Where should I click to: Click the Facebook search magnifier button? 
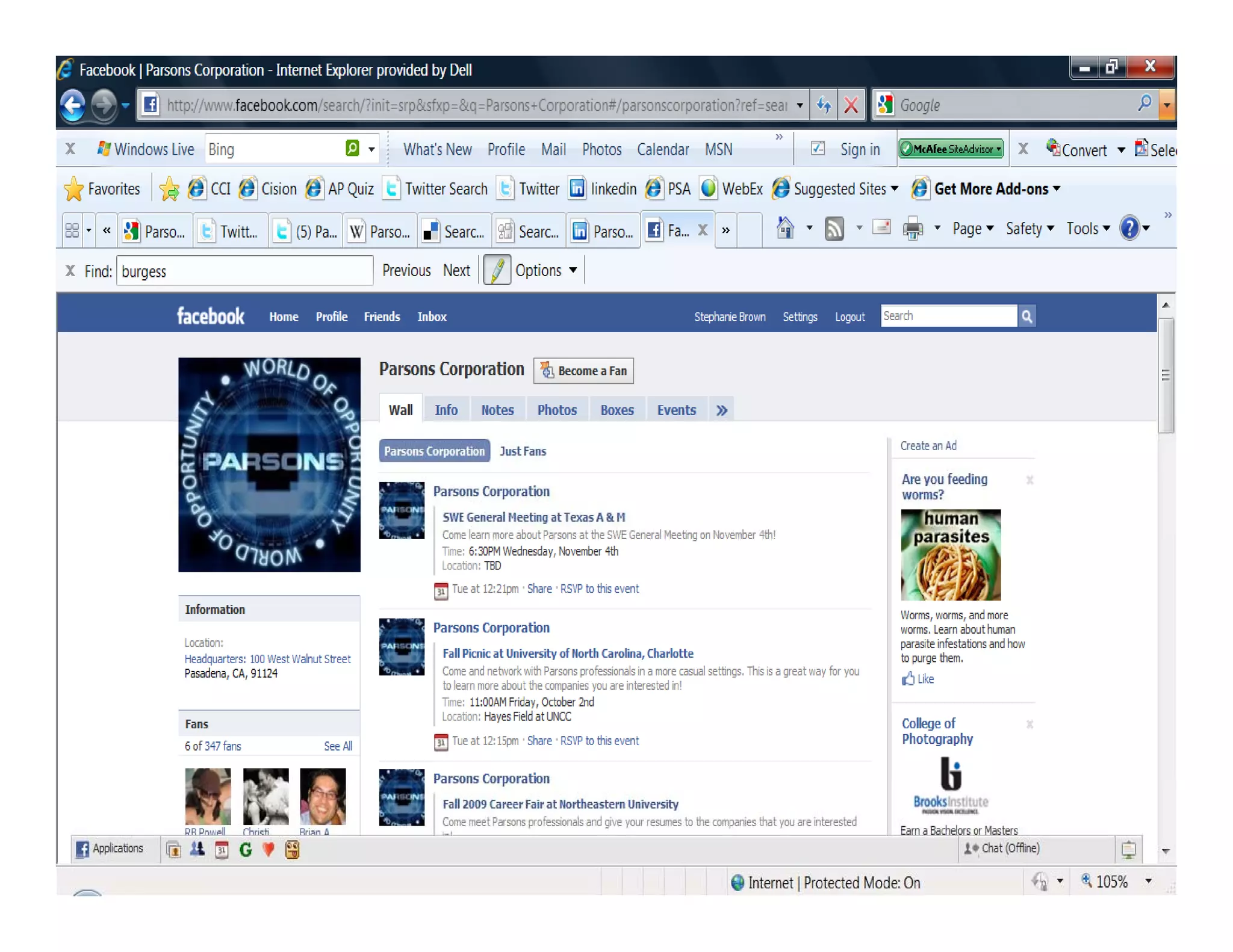(1026, 316)
